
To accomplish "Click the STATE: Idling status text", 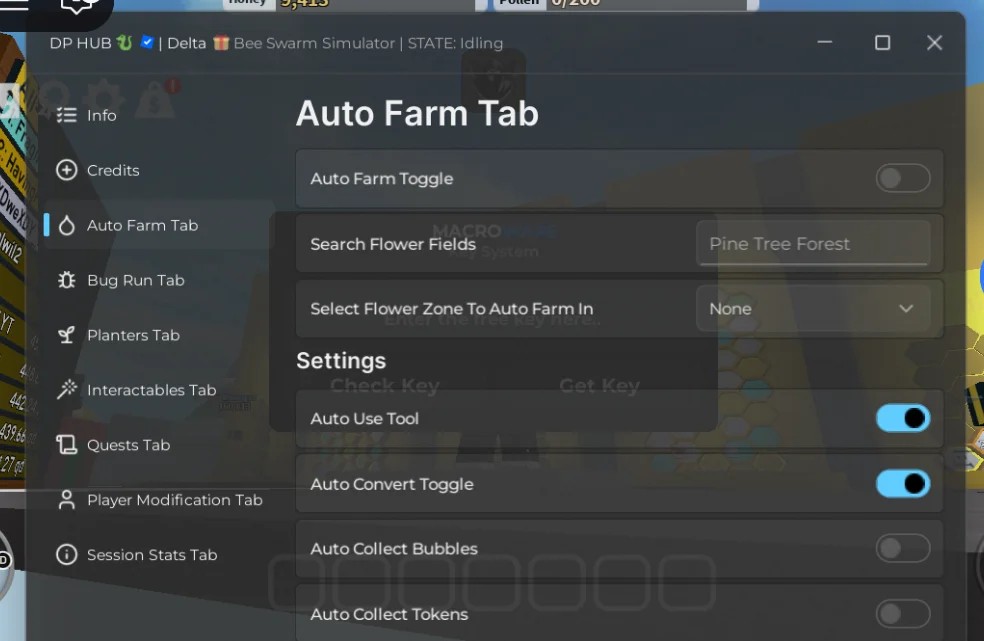I will click(456, 43).
